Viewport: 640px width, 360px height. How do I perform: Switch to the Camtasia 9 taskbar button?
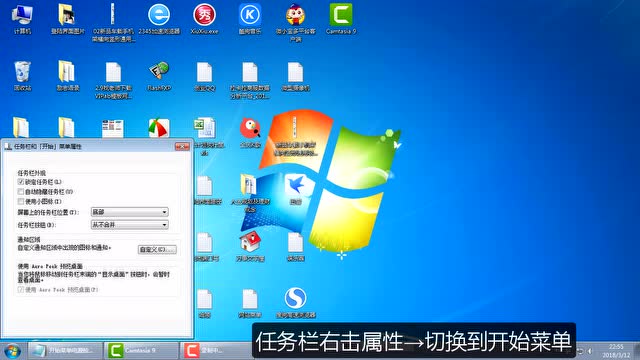coord(140,351)
